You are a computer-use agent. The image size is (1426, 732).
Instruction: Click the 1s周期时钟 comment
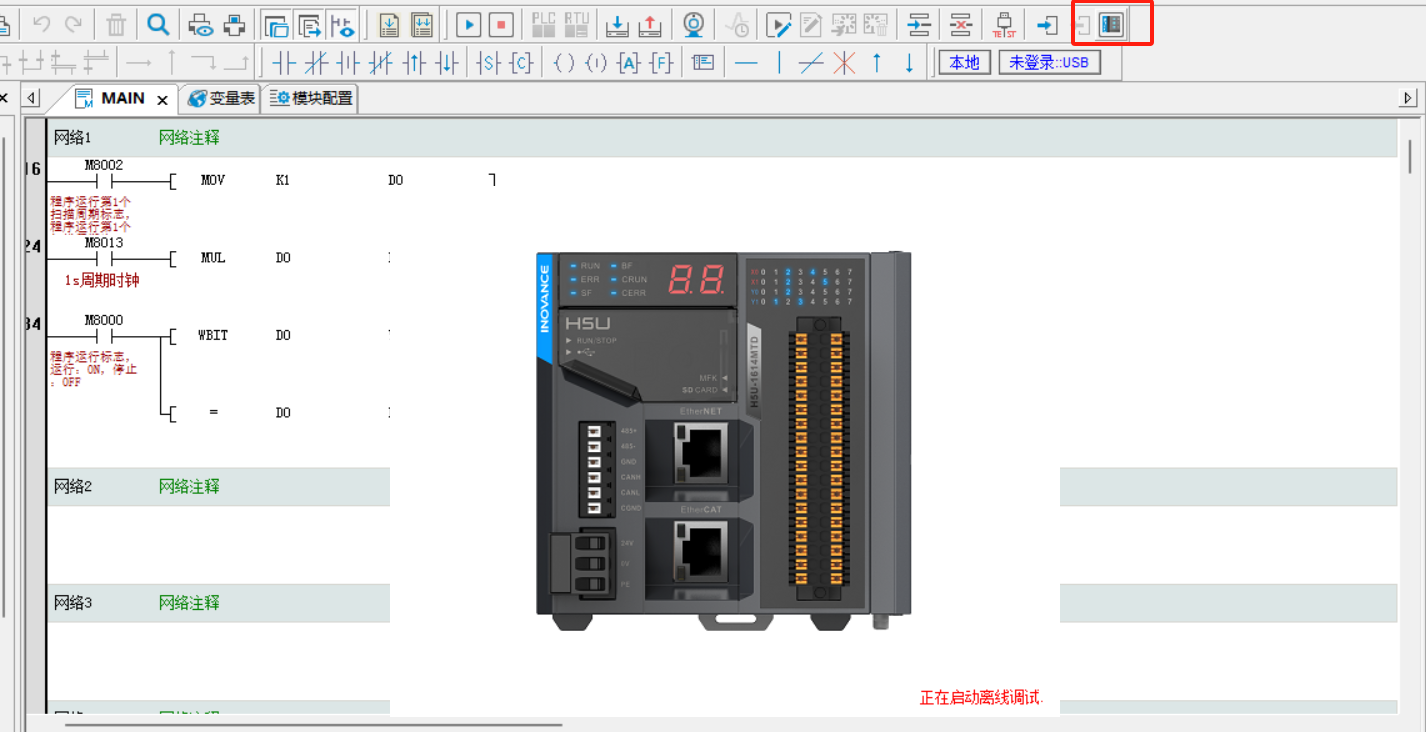point(102,281)
